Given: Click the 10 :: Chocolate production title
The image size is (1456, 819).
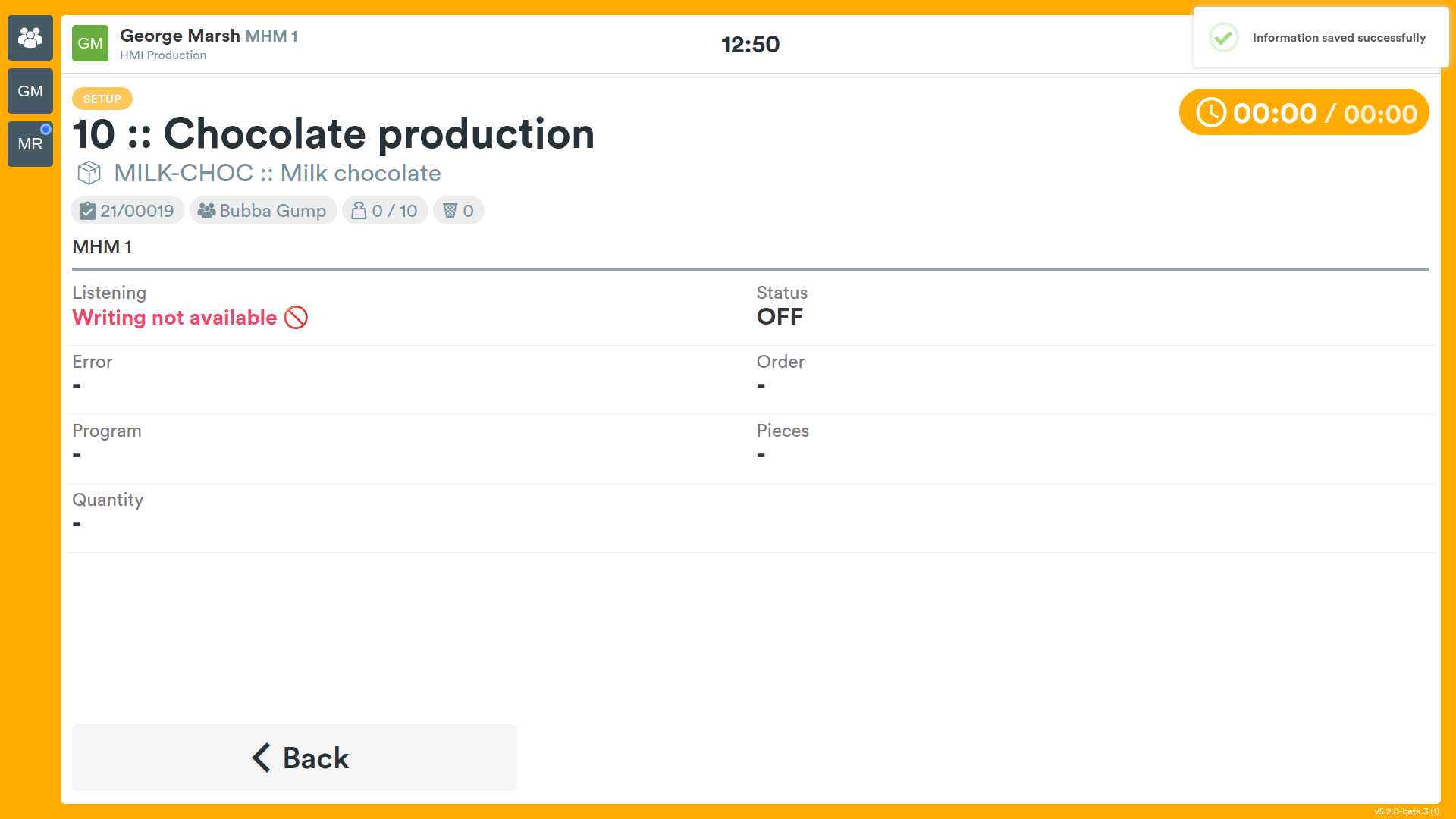Looking at the screenshot, I should coord(334,133).
